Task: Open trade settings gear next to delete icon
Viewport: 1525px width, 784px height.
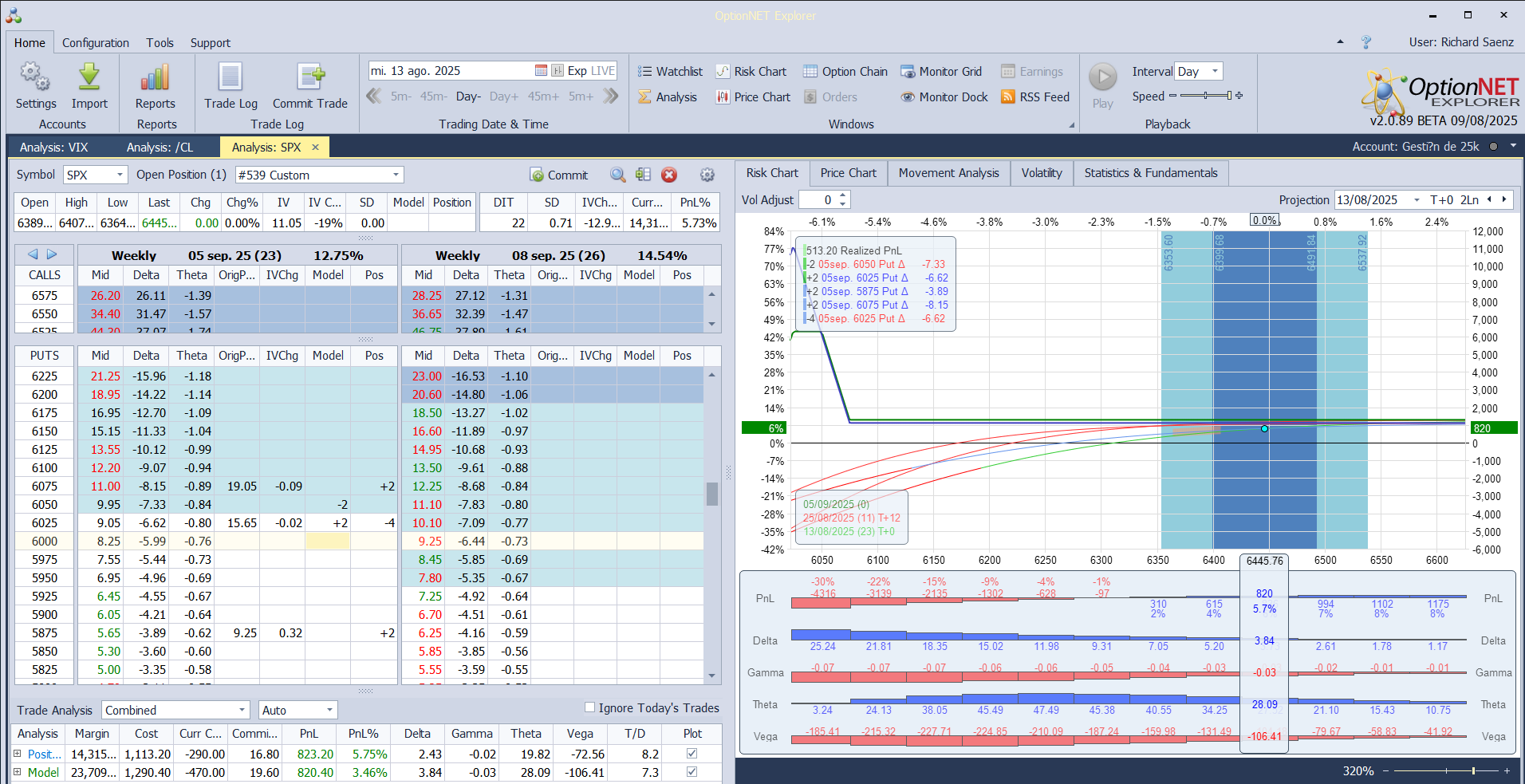Action: tap(707, 175)
